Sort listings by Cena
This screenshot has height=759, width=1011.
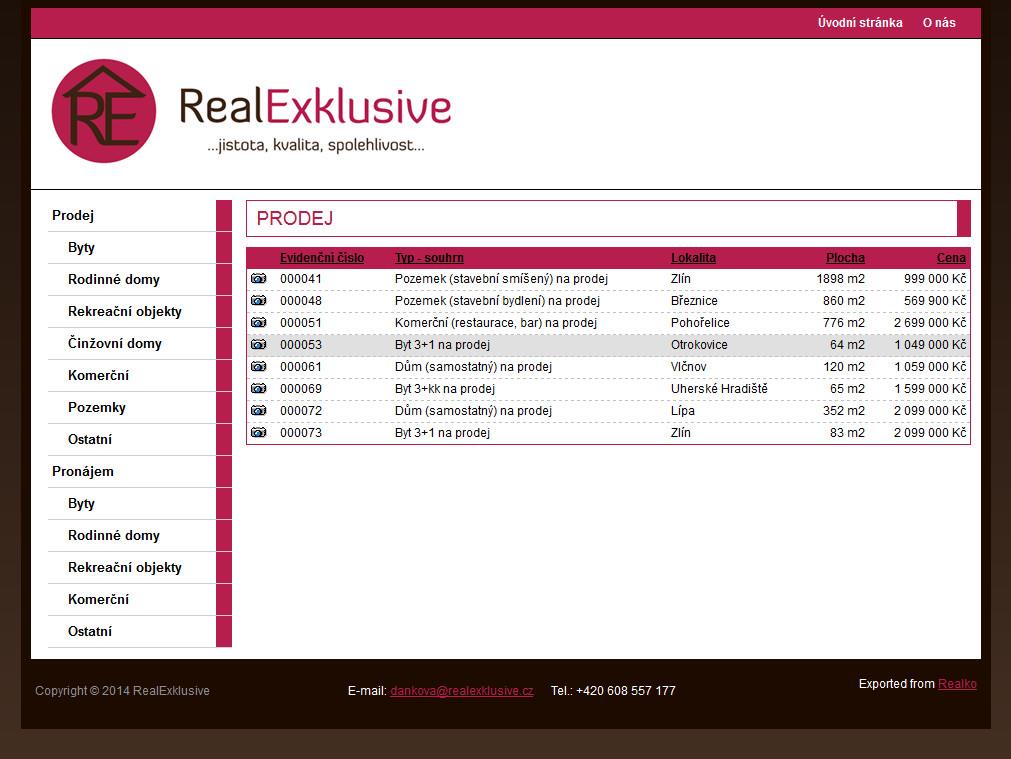[x=952, y=258]
